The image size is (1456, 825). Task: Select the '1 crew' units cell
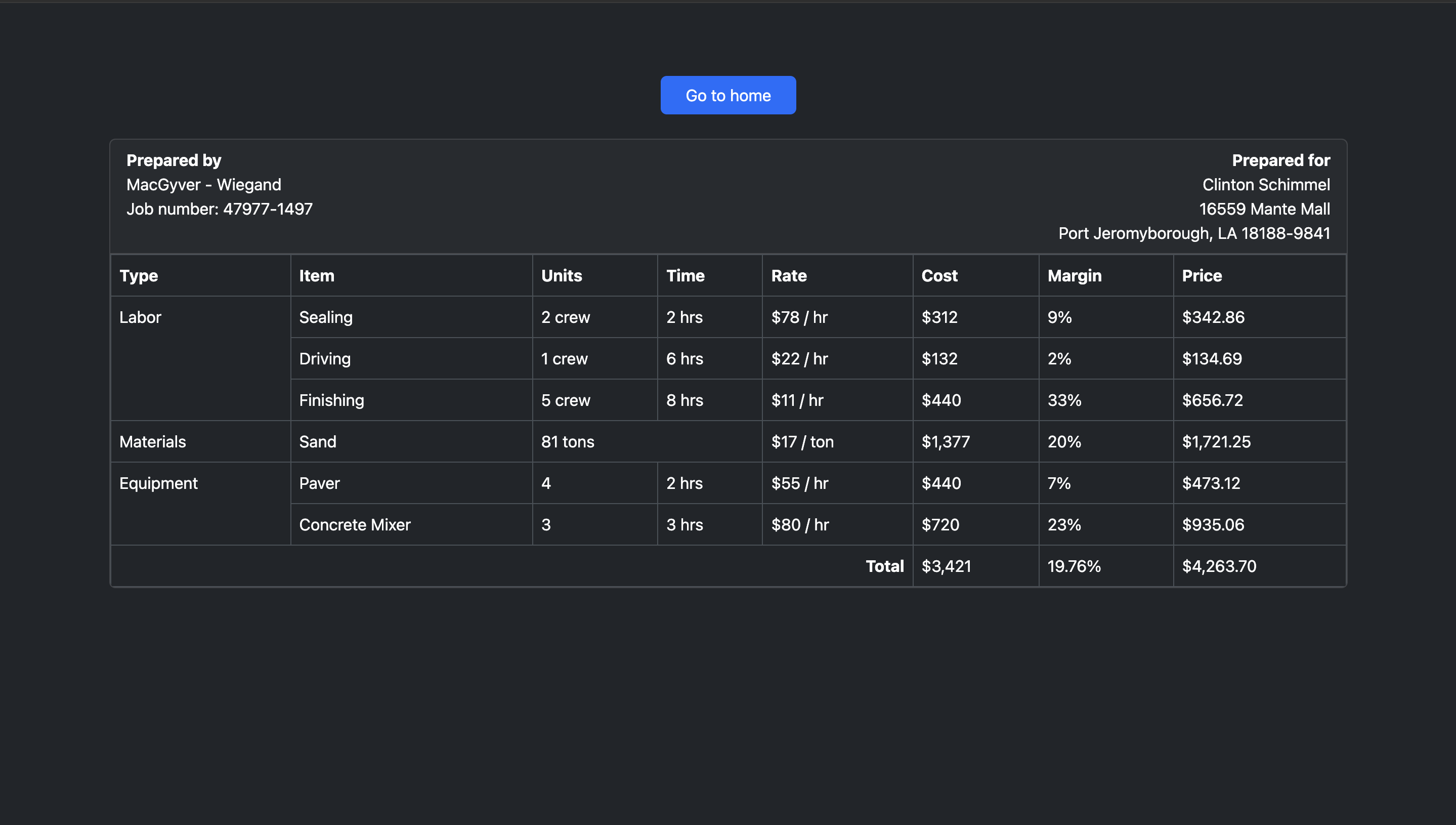(594, 359)
